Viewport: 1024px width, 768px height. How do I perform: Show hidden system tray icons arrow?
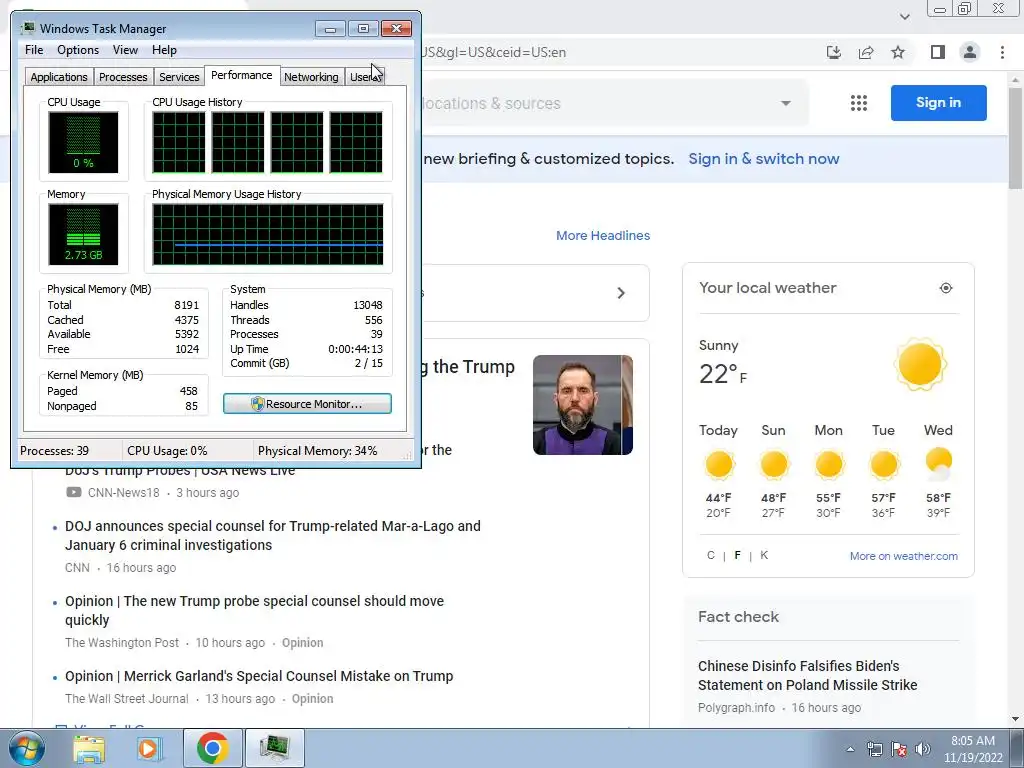[850, 749]
